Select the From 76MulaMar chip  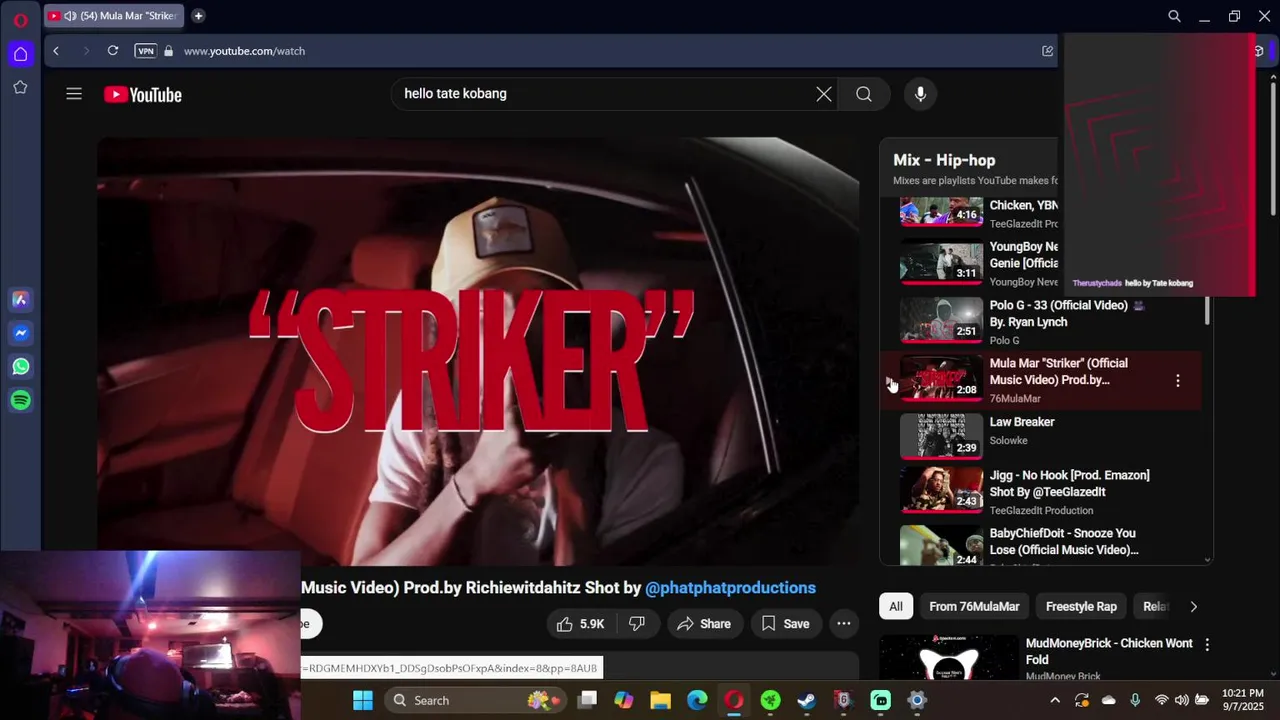click(974, 606)
